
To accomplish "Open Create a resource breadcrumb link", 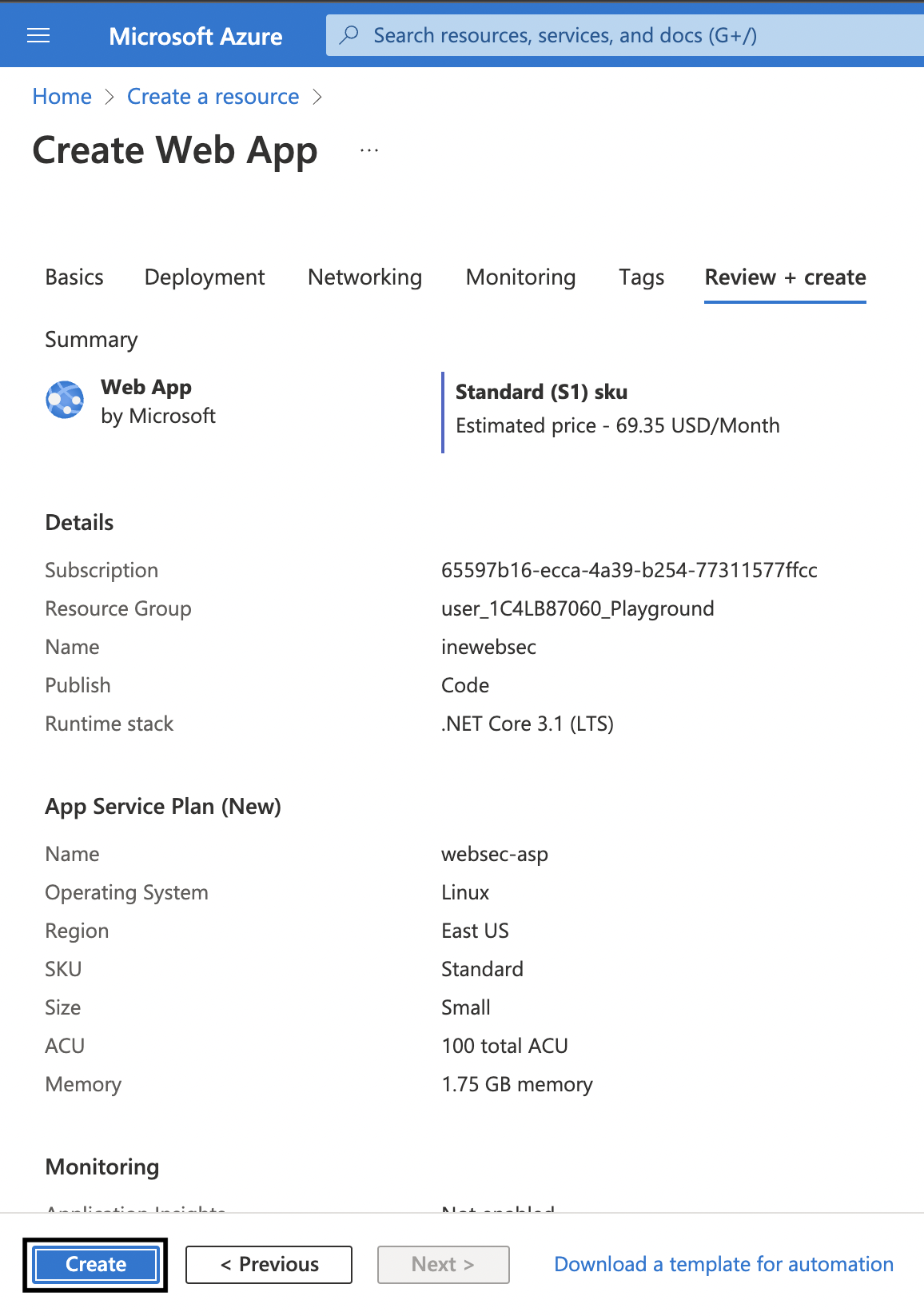I will coord(213,97).
